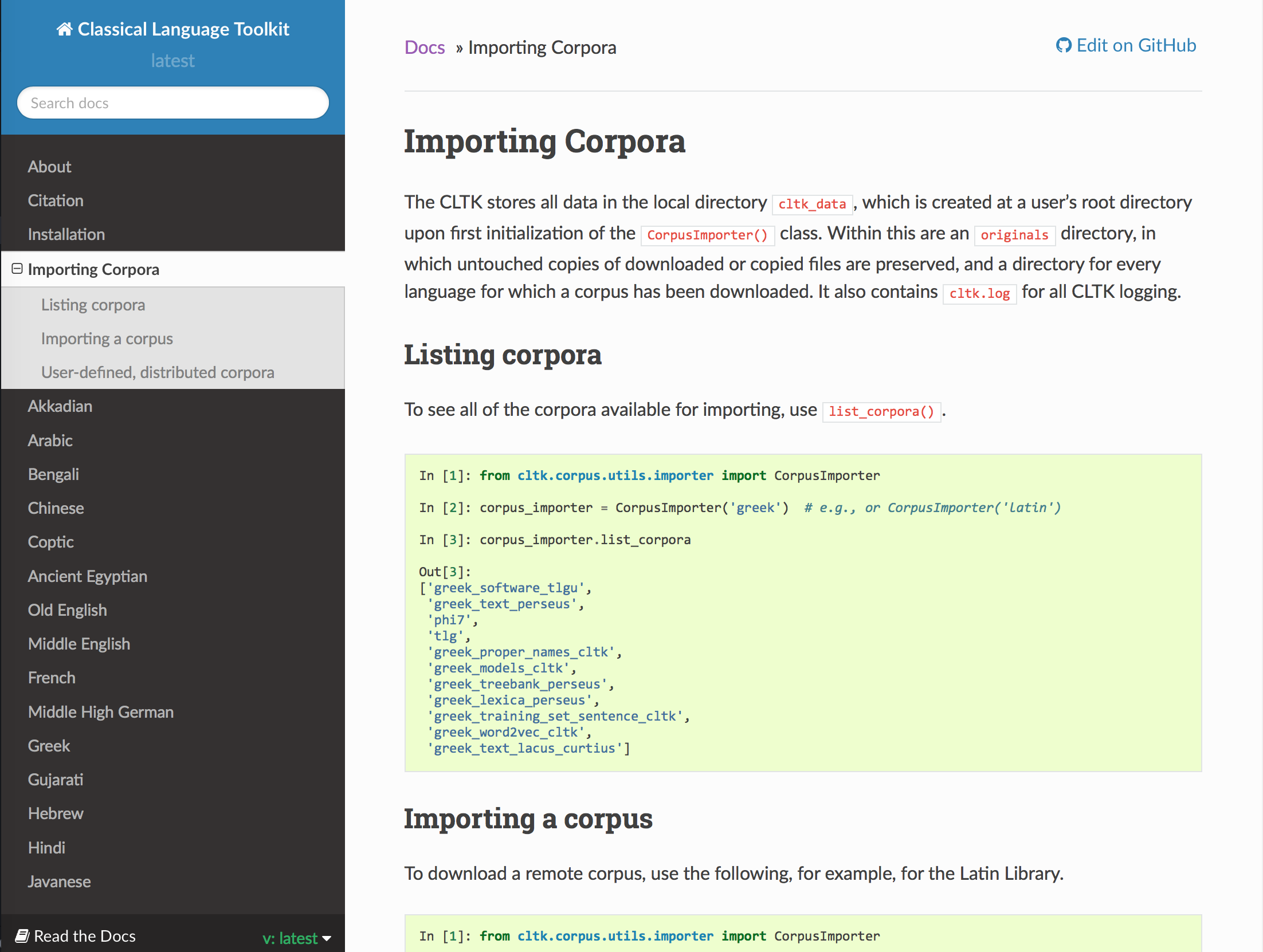Viewport: 1263px width, 952px height.
Task: Open the Middle High German page
Action: tap(101, 712)
